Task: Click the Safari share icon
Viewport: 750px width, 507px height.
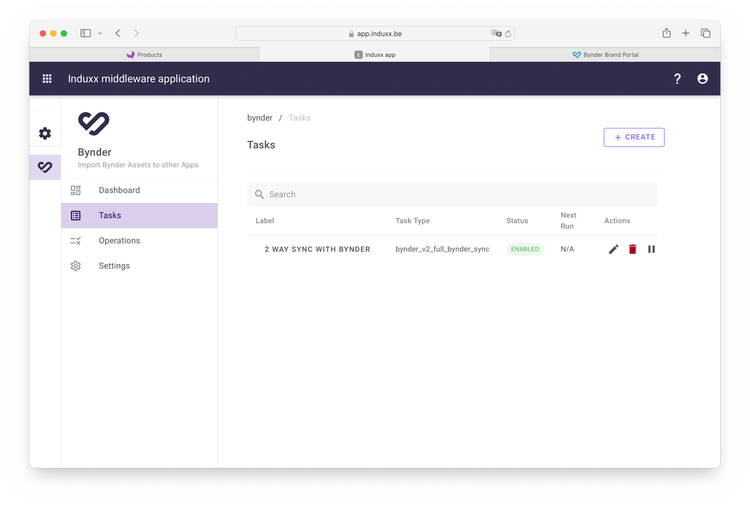Action: 666,33
